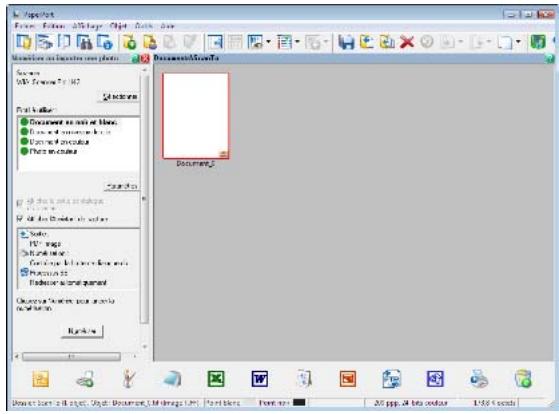
Task: Click the page layout toolbar icon
Action: [x=215, y=42]
